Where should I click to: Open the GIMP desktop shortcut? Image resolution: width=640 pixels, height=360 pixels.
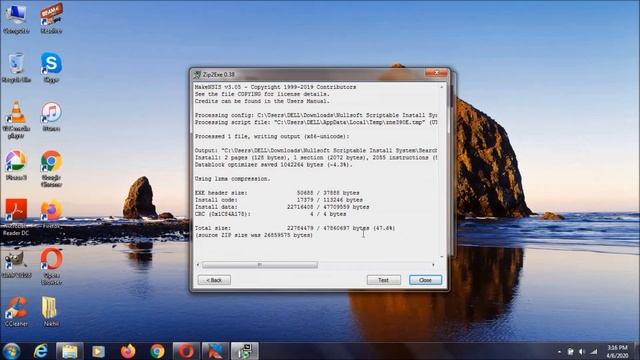(16, 263)
